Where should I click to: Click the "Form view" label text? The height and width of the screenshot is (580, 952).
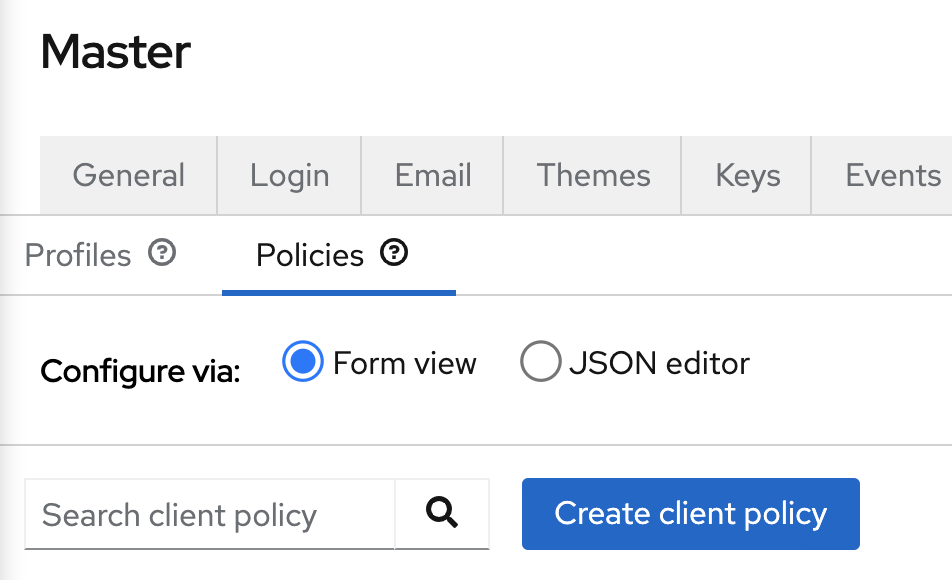[404, 364]
